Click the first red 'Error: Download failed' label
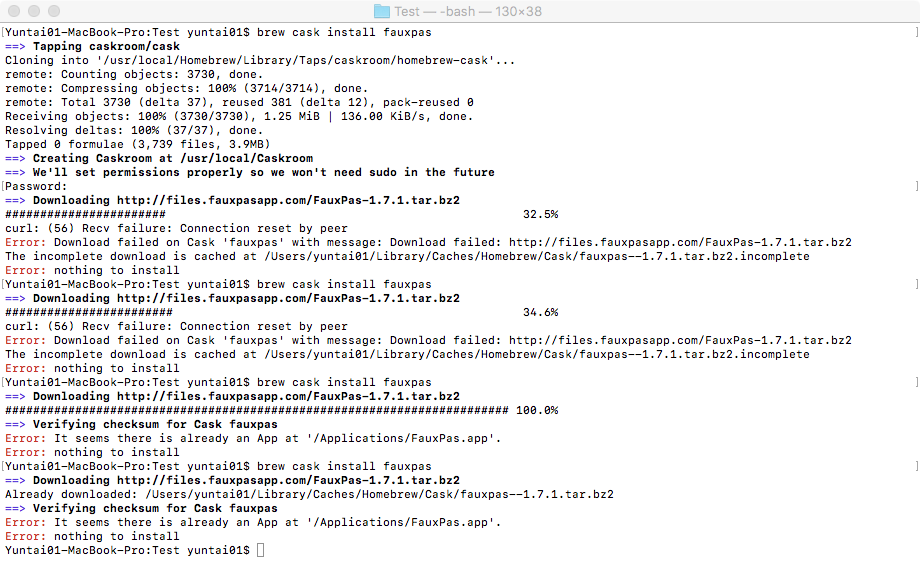The width and height of the screenshot is (920, 562). point(25,243)
